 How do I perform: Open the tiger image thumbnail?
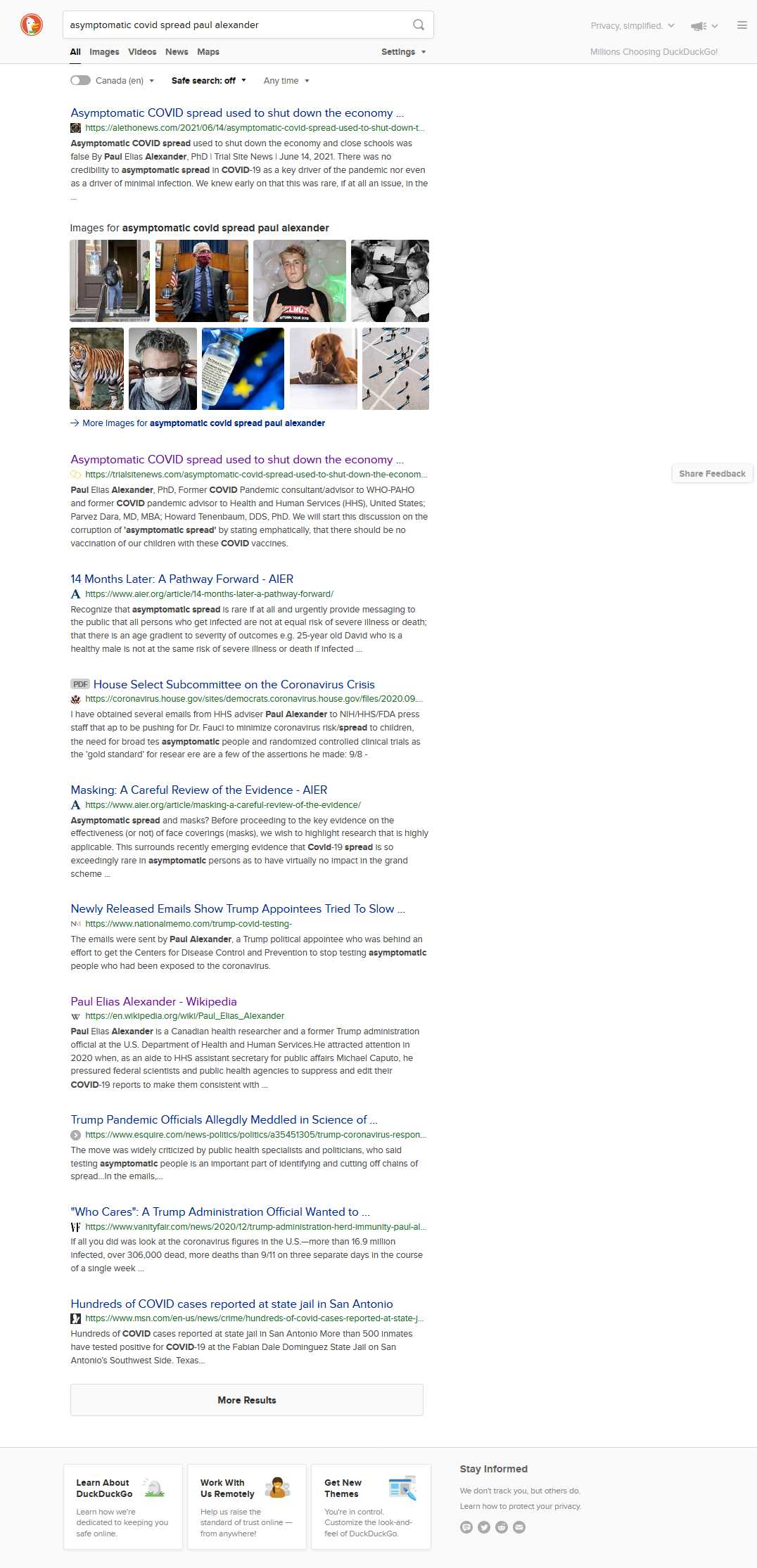pos(96,368)
